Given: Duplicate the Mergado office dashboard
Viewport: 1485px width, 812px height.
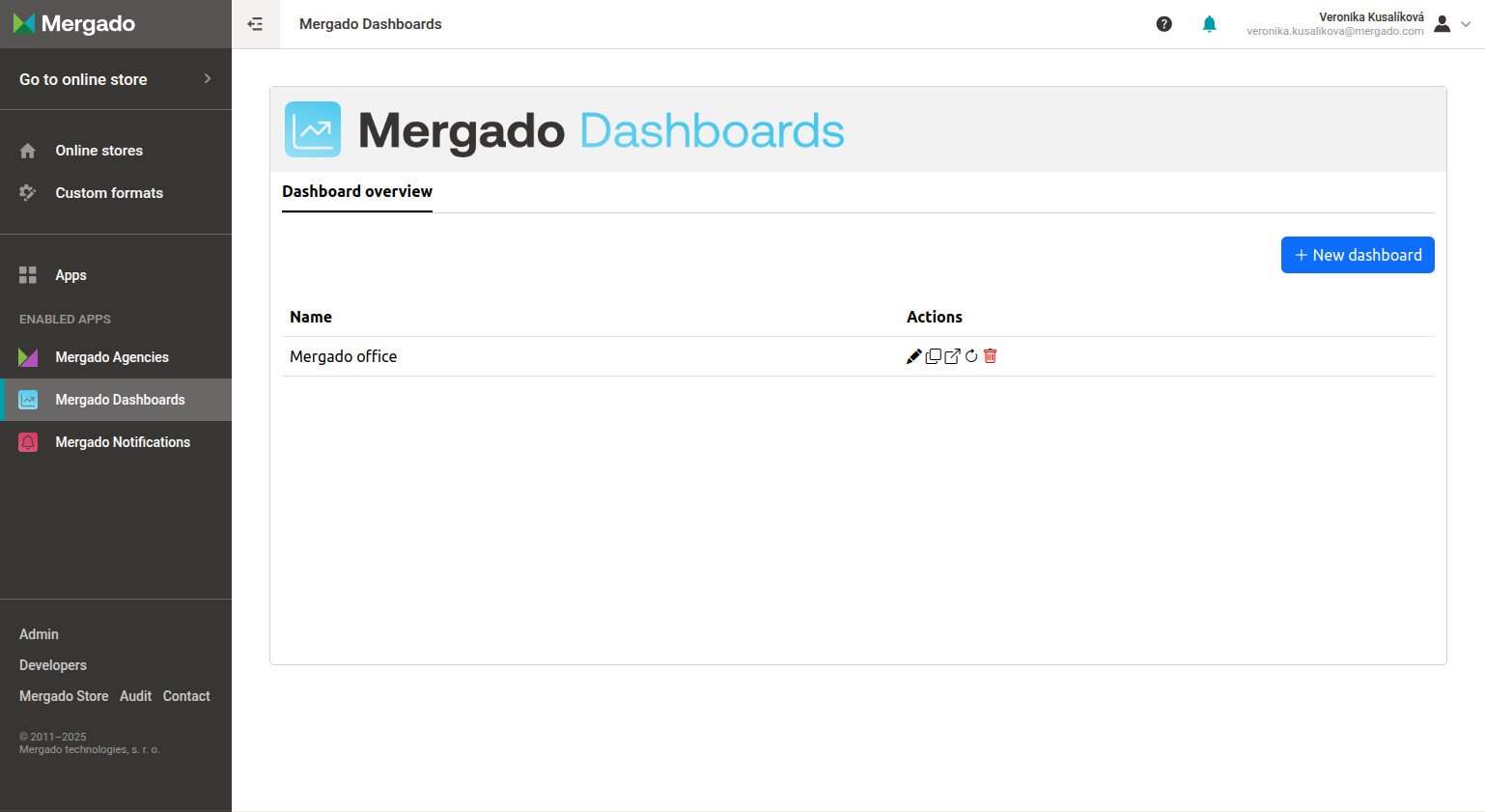Looking at the screenshot, I should pos(934,356).
